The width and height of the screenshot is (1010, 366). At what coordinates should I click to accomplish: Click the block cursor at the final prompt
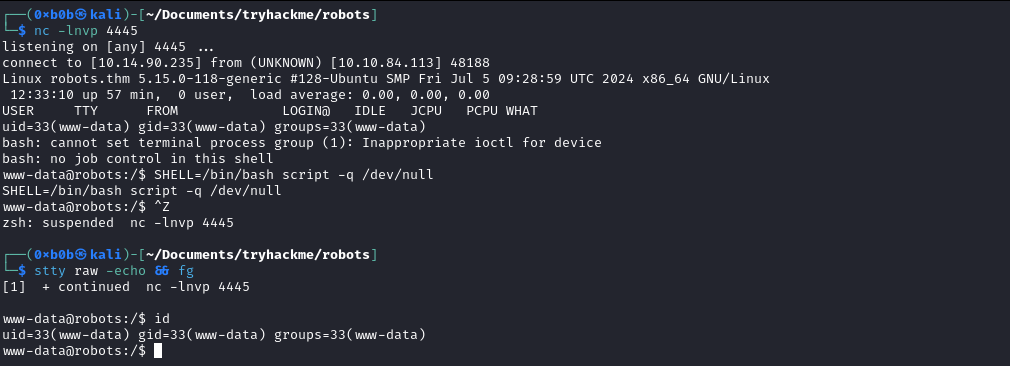158,351
